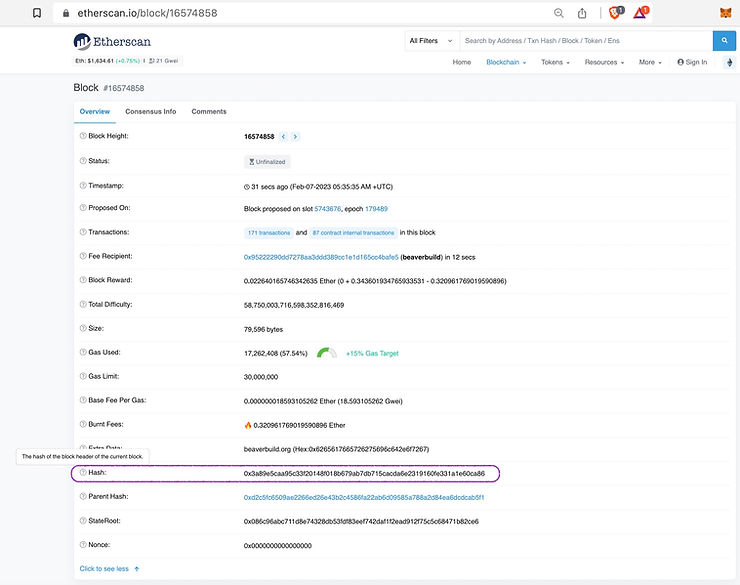Click the 21 Gwei gas price indicator
Viewport: 740px width, 585px height.
(x=164, y=61)
